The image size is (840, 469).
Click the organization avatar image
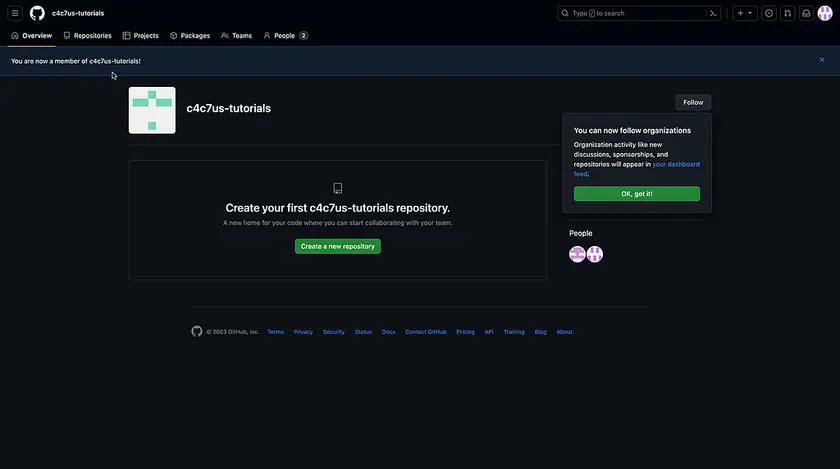[152, 110]
